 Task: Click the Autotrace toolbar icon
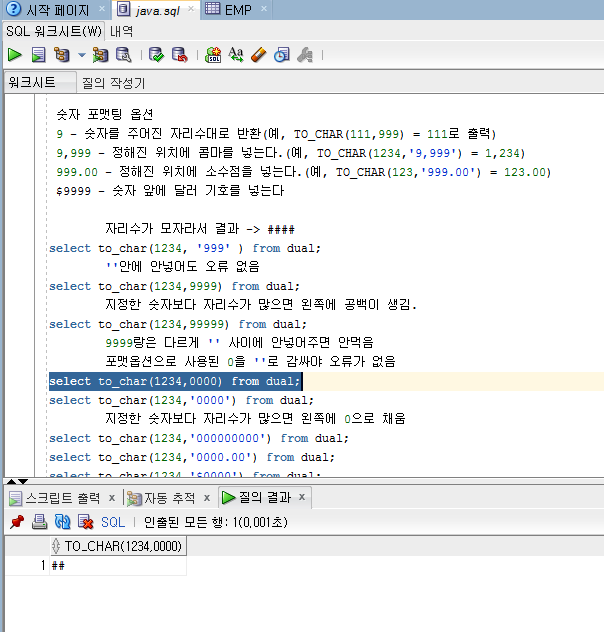point(100,55)
